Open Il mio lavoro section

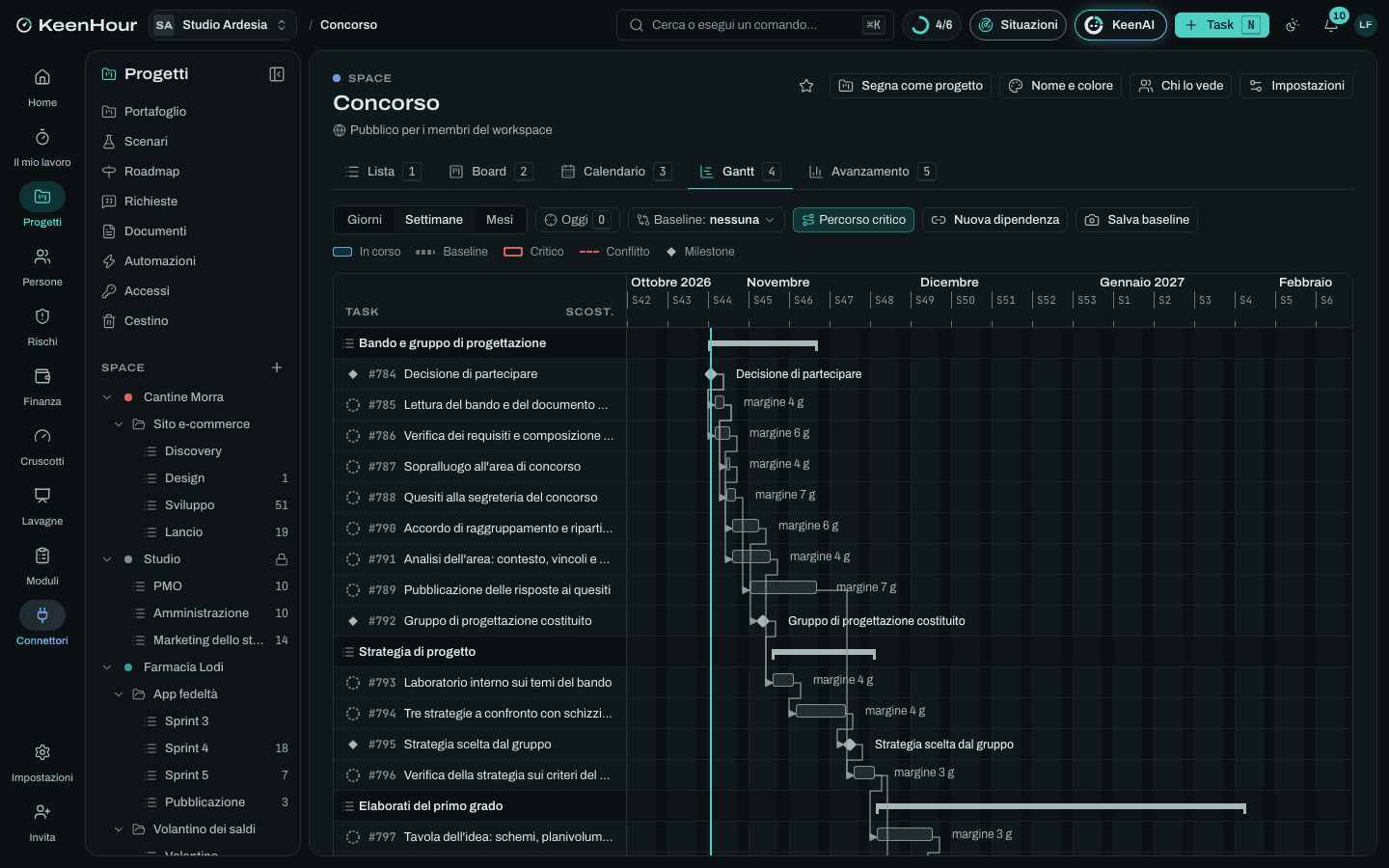42,147
